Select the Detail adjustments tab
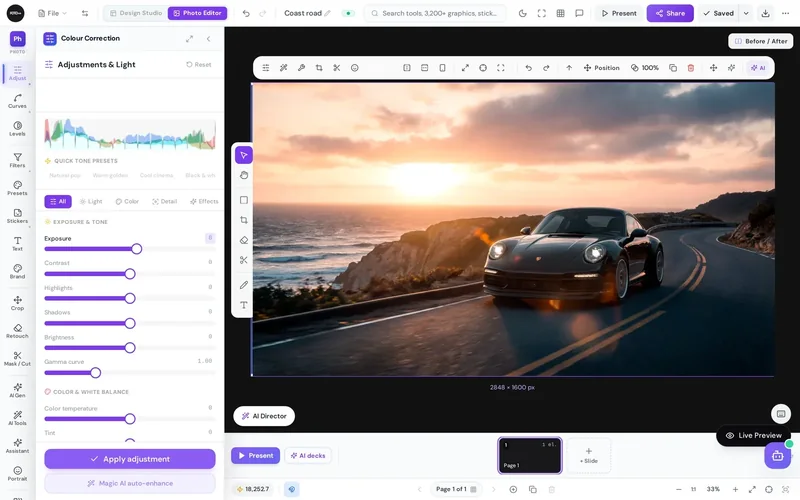The width and height of the screenshot is (800, 500). coord(164,202)
